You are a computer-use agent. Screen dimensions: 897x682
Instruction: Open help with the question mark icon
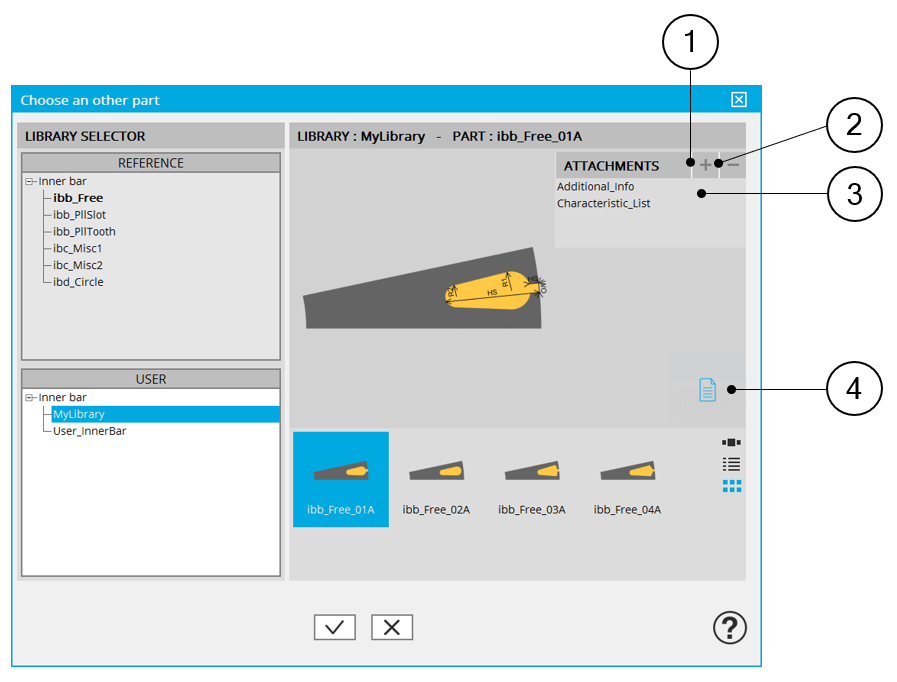729,628
